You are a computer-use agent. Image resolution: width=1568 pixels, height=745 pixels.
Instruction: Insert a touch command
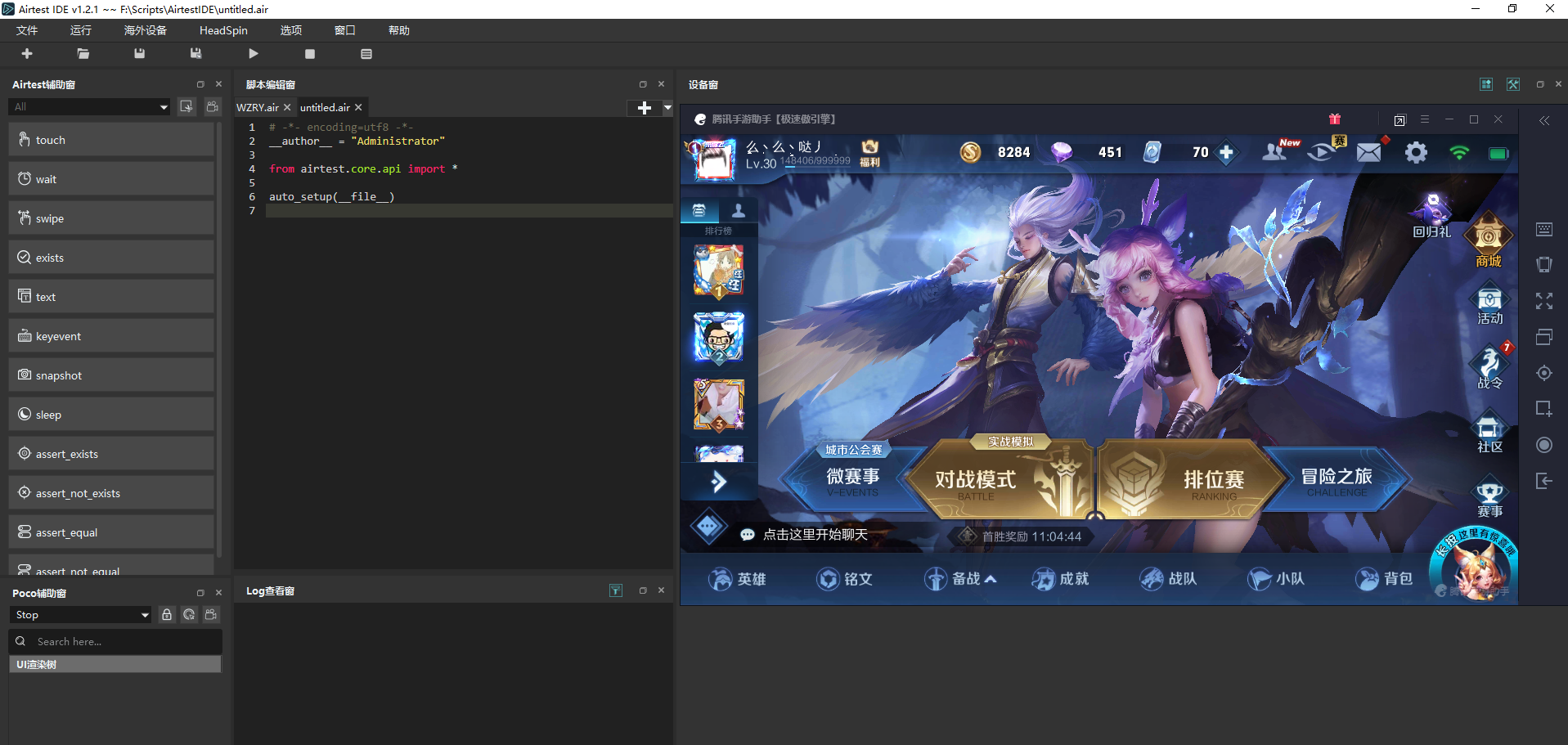pyautogui.click(x=111, y=140)
